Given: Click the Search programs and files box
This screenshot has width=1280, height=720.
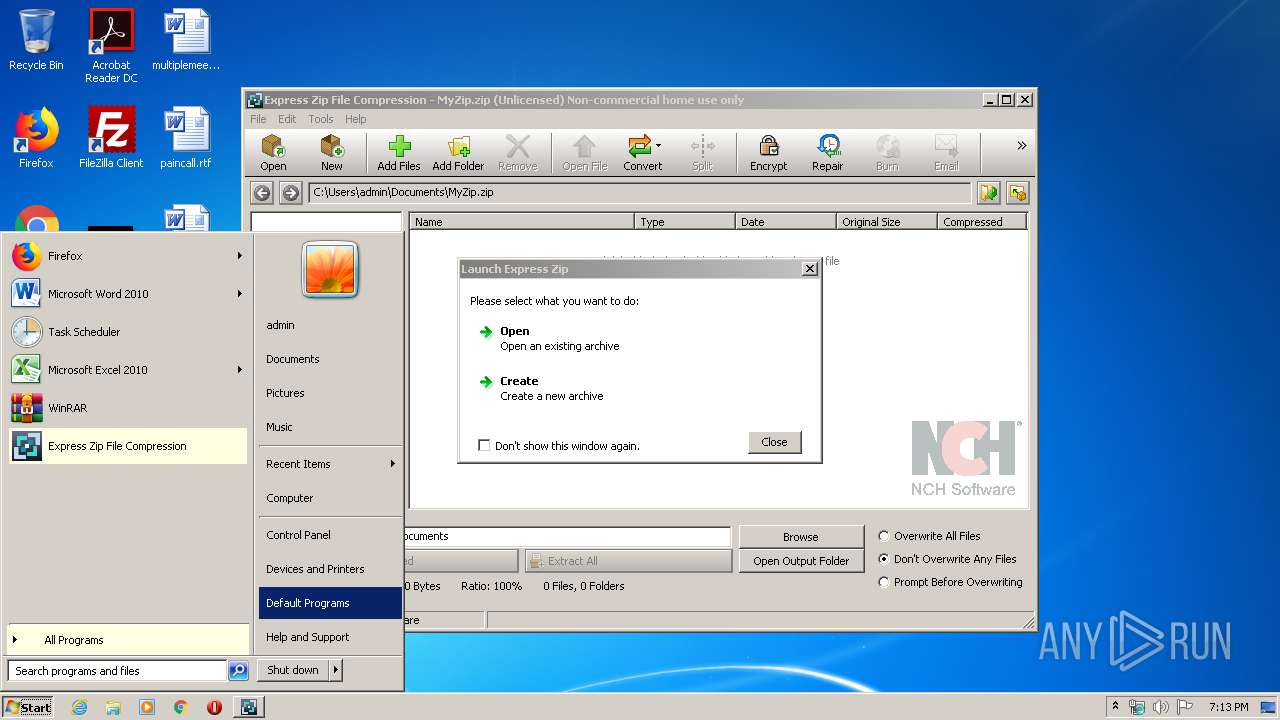Looking at the screenshot, I should click(117, 671).
